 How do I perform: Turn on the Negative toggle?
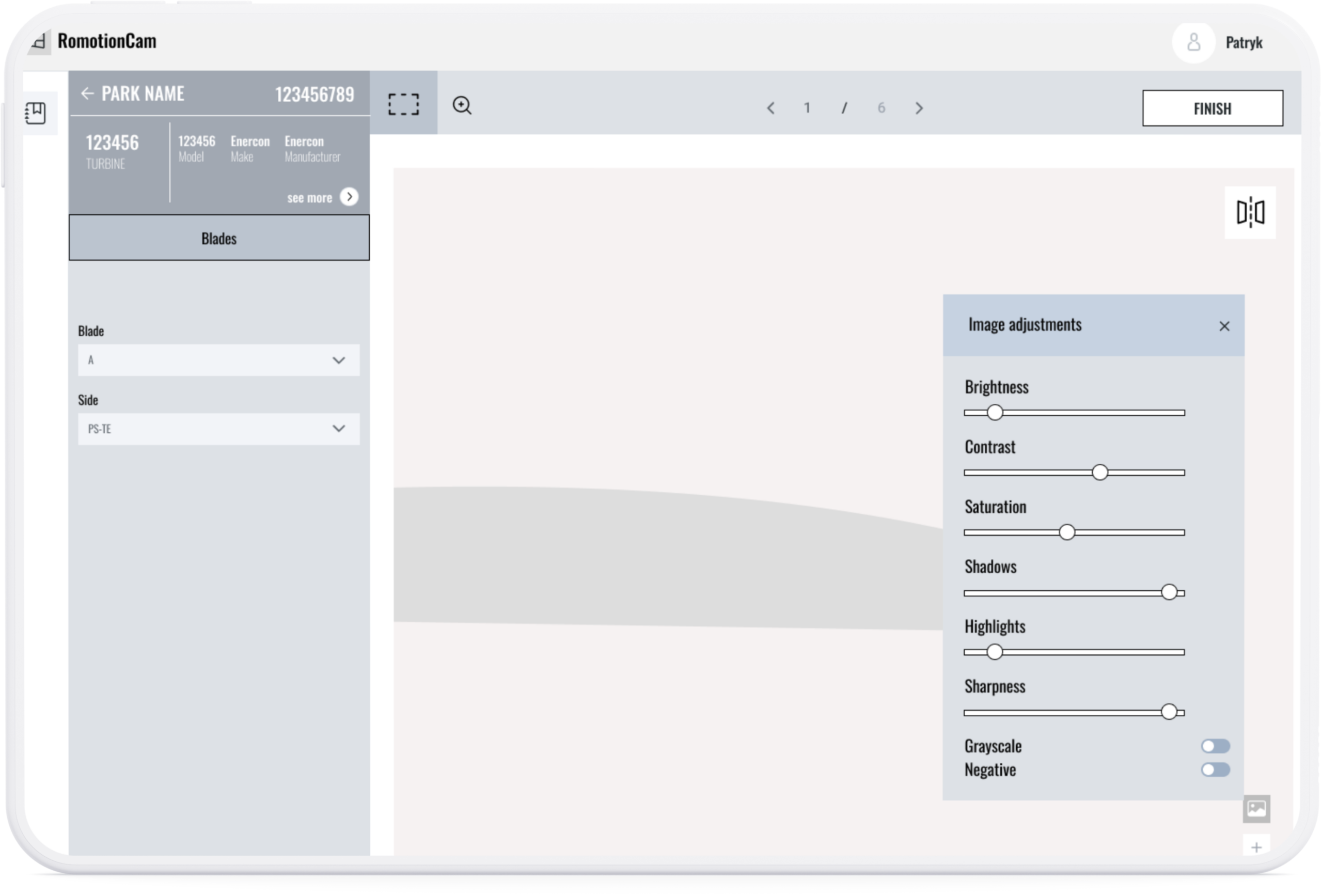1215,769
